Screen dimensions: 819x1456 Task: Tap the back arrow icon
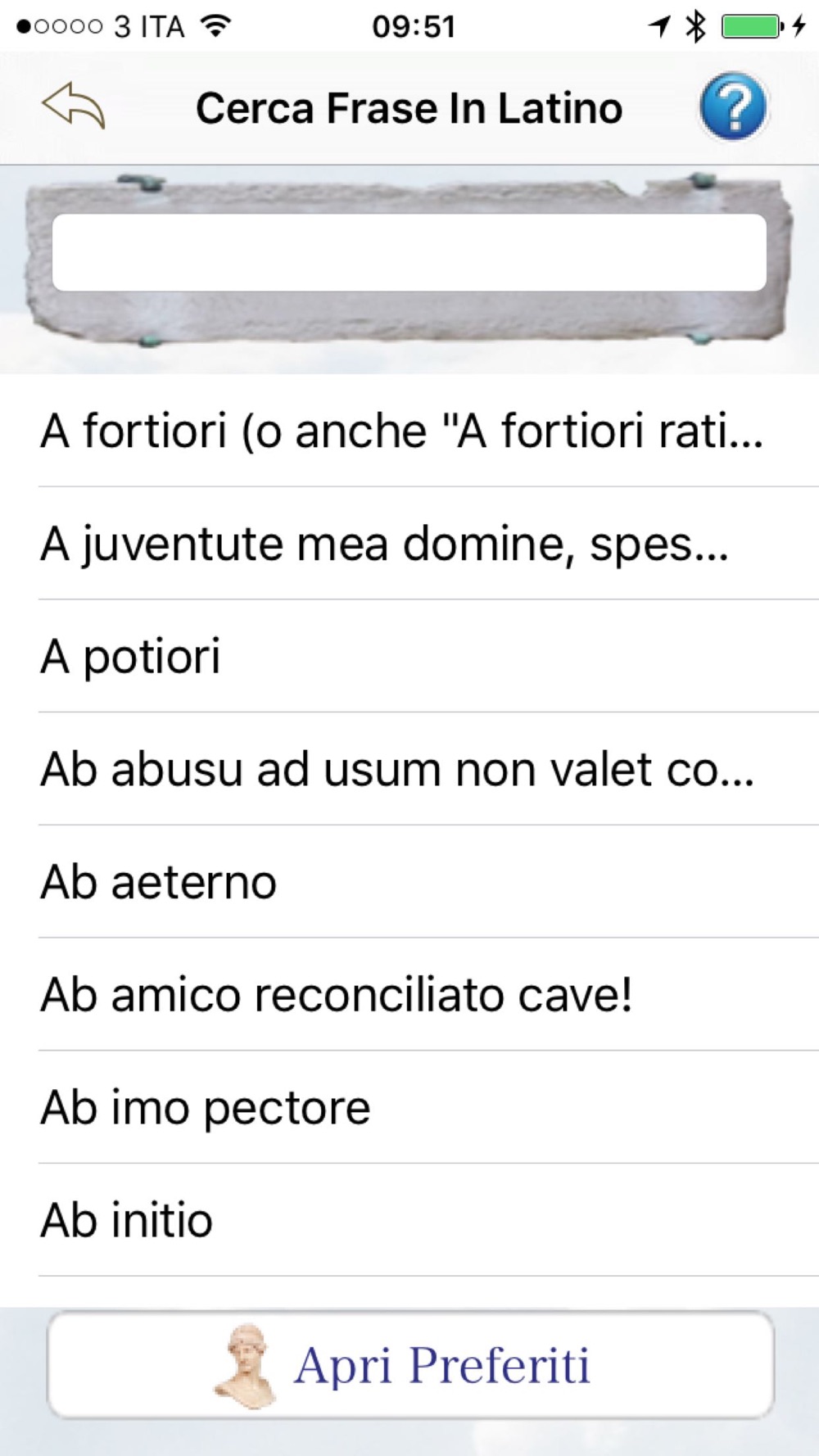tap(74, 106)
